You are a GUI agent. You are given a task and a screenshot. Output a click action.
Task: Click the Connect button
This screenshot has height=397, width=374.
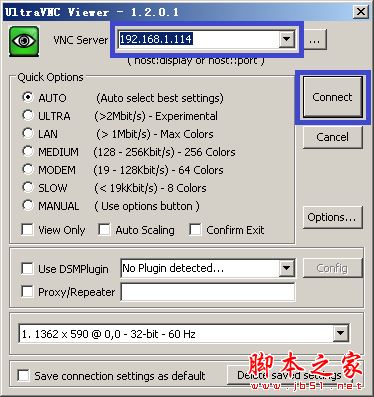[332, 97]
